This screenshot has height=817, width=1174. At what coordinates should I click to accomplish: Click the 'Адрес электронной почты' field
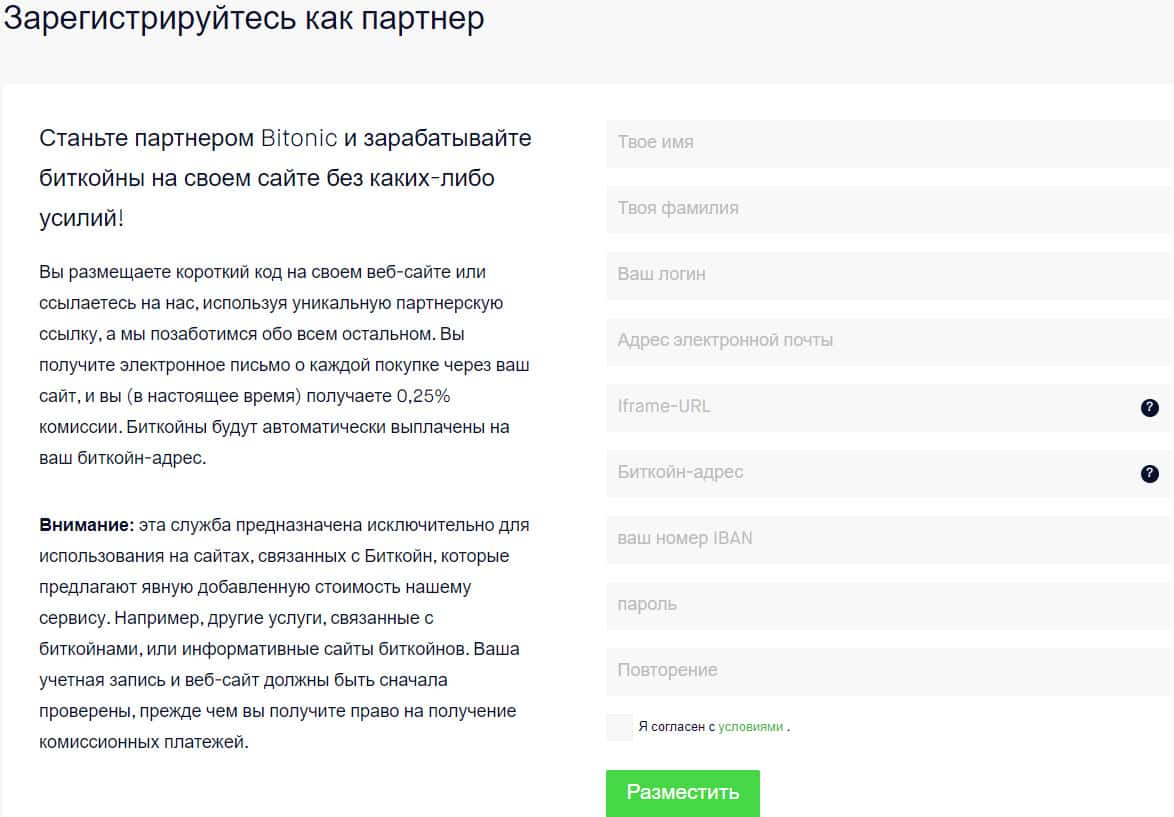[x=888, y=341]
